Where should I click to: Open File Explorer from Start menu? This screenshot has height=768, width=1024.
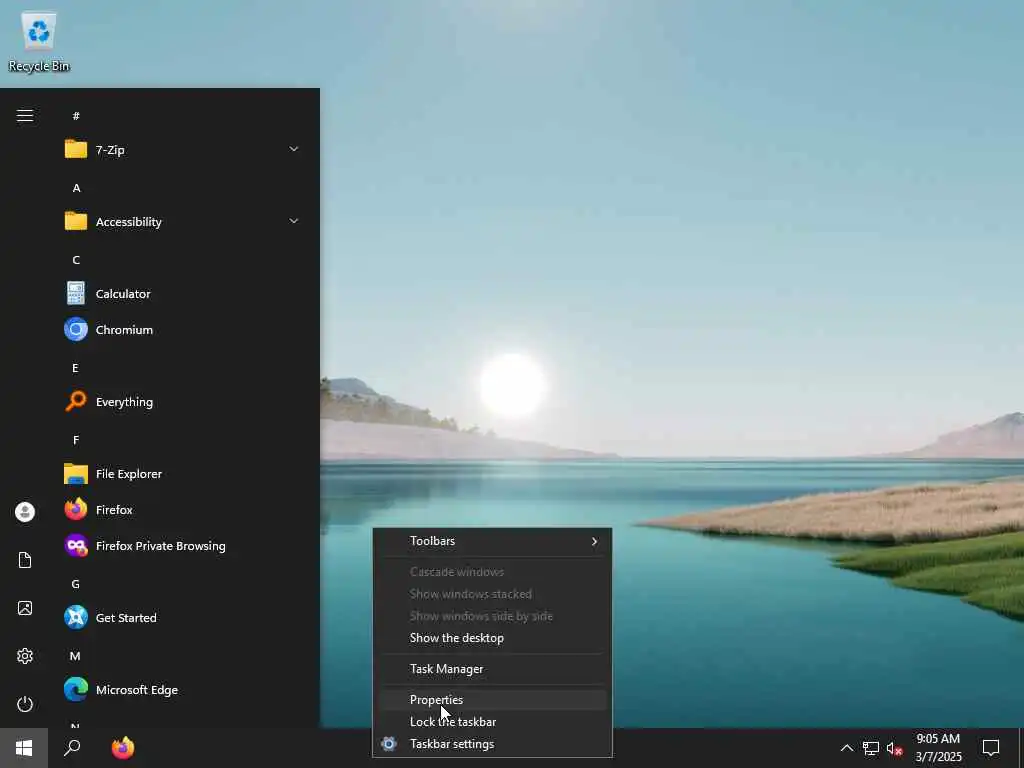183,473
